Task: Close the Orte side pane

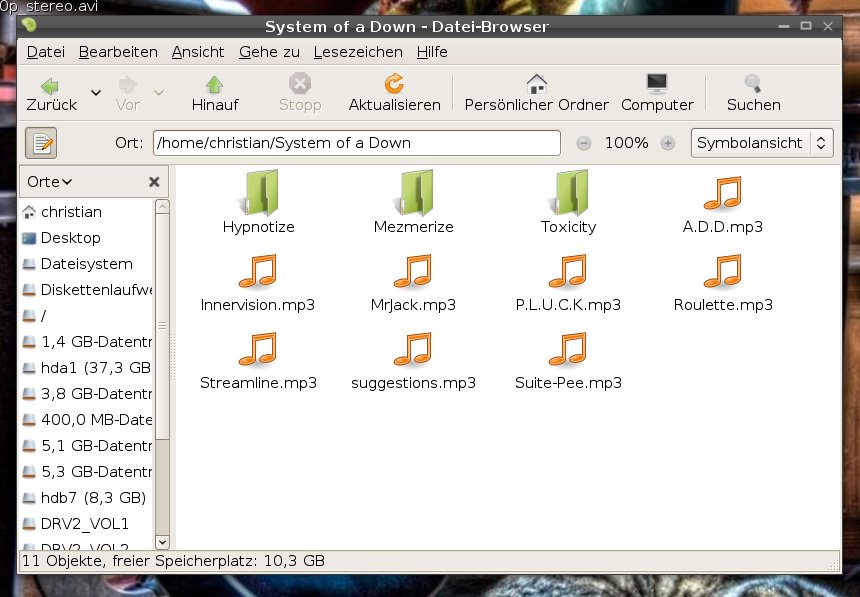Action: pyautogui.click(x=154, y=182)
